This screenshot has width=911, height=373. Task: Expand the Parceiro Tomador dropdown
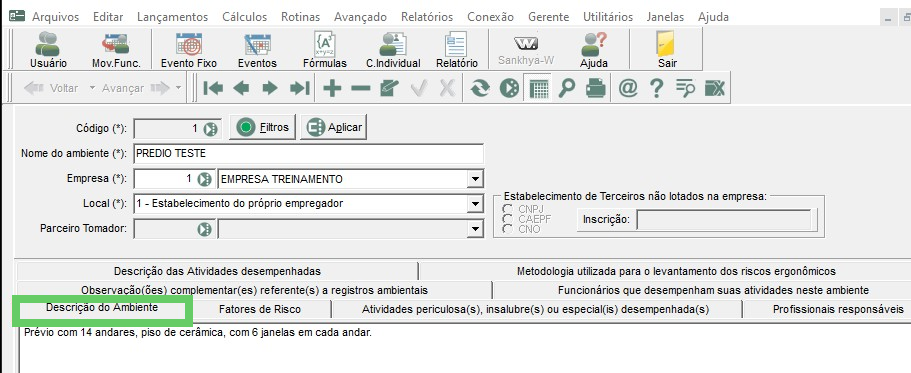[476, 229]
